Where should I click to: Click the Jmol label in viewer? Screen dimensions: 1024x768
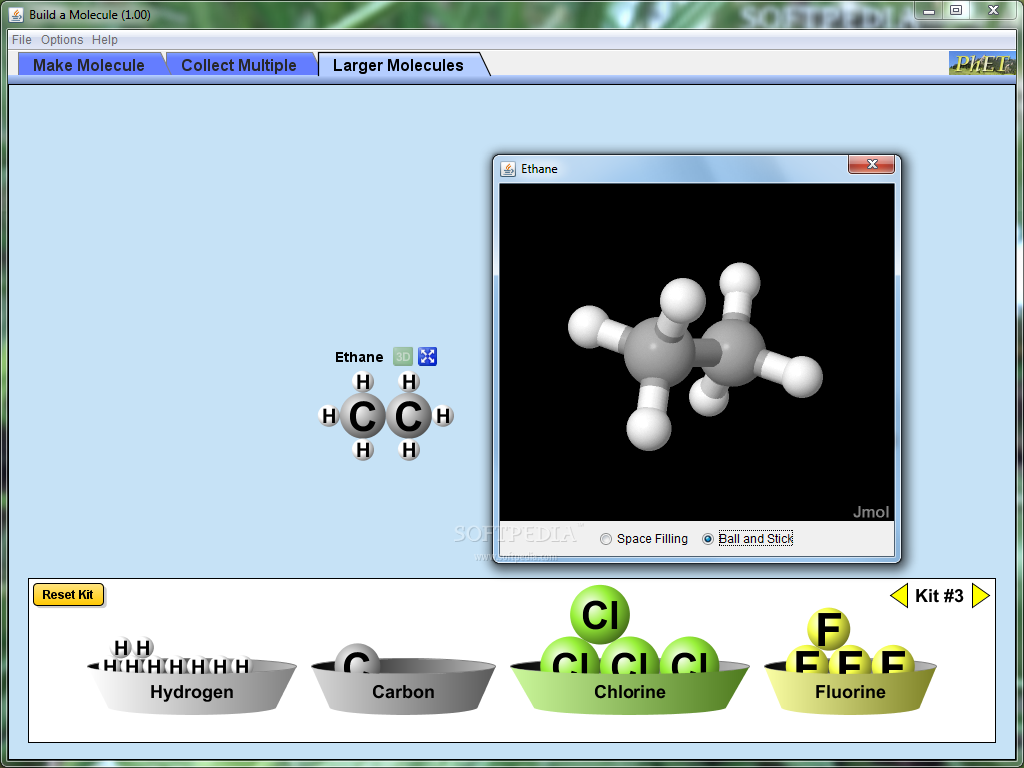pos(871,512)
